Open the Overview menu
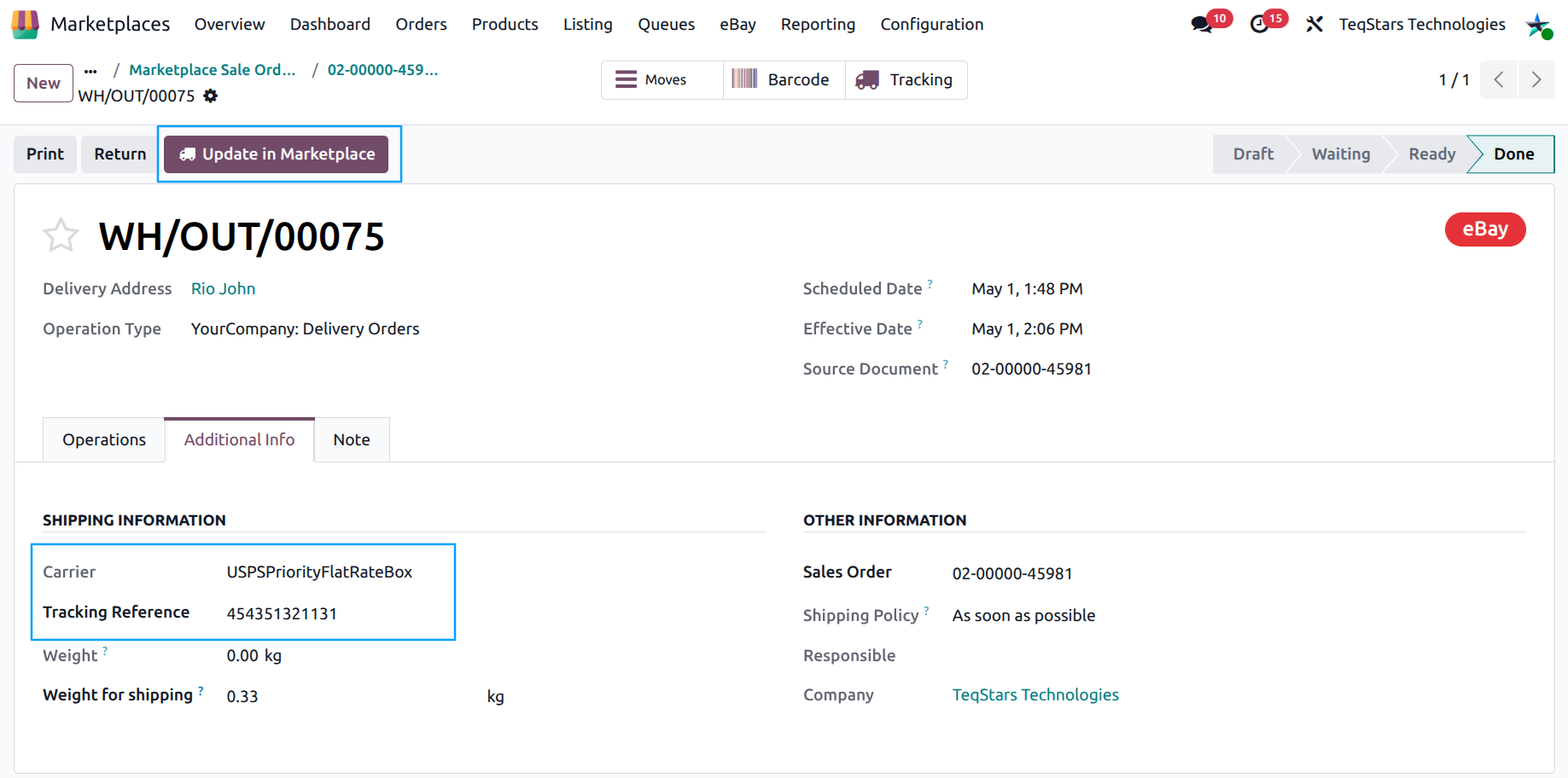 (230, 25)
